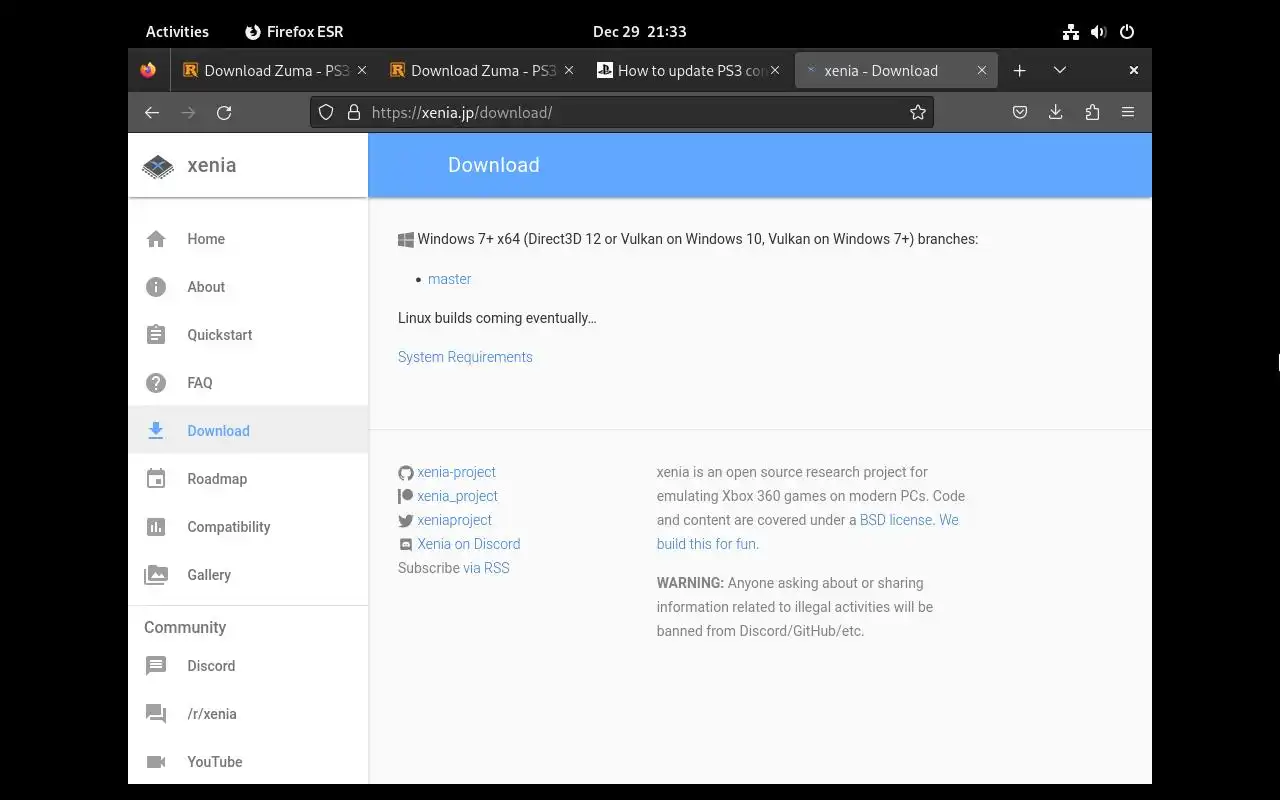Go back with the browser back arrow
Viewport: 1280px width, 800px height.
click(152, 113)
